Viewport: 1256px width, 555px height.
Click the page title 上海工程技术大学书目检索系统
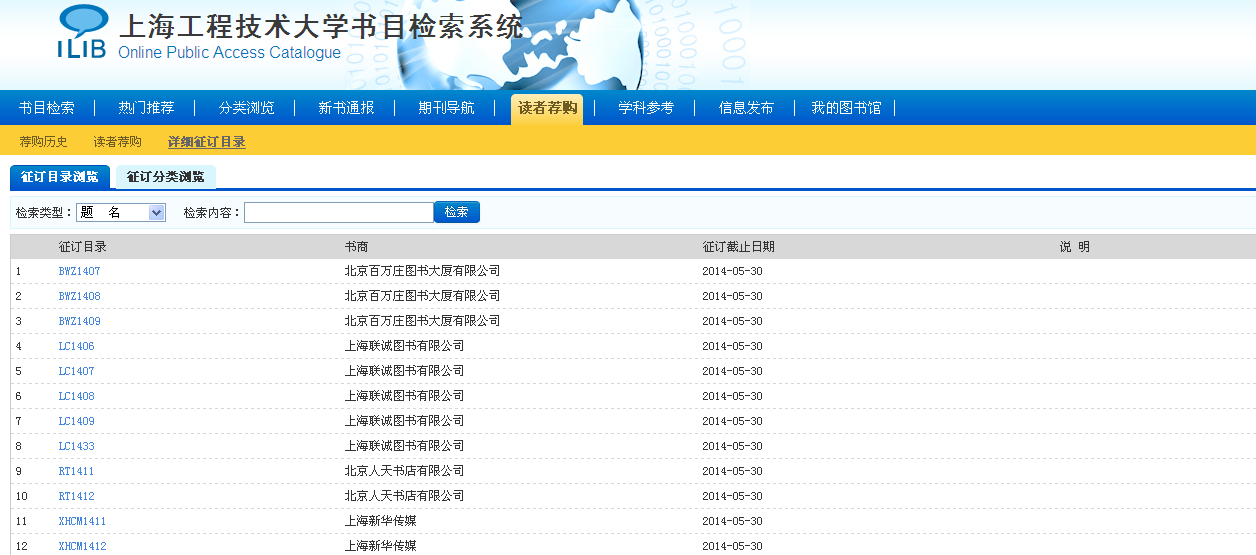coord(321,26)
